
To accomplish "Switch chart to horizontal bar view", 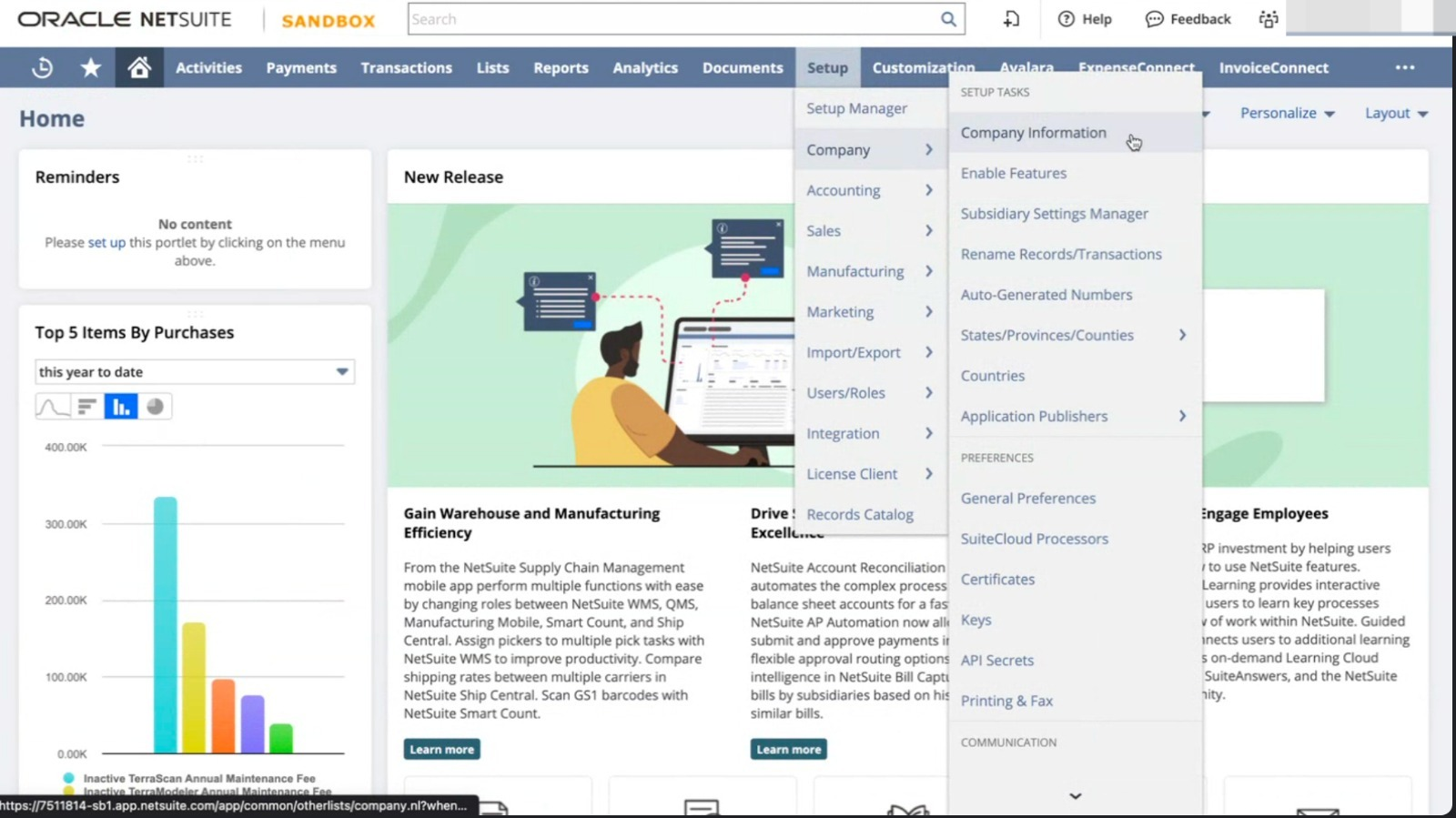I will coord(86,407).
